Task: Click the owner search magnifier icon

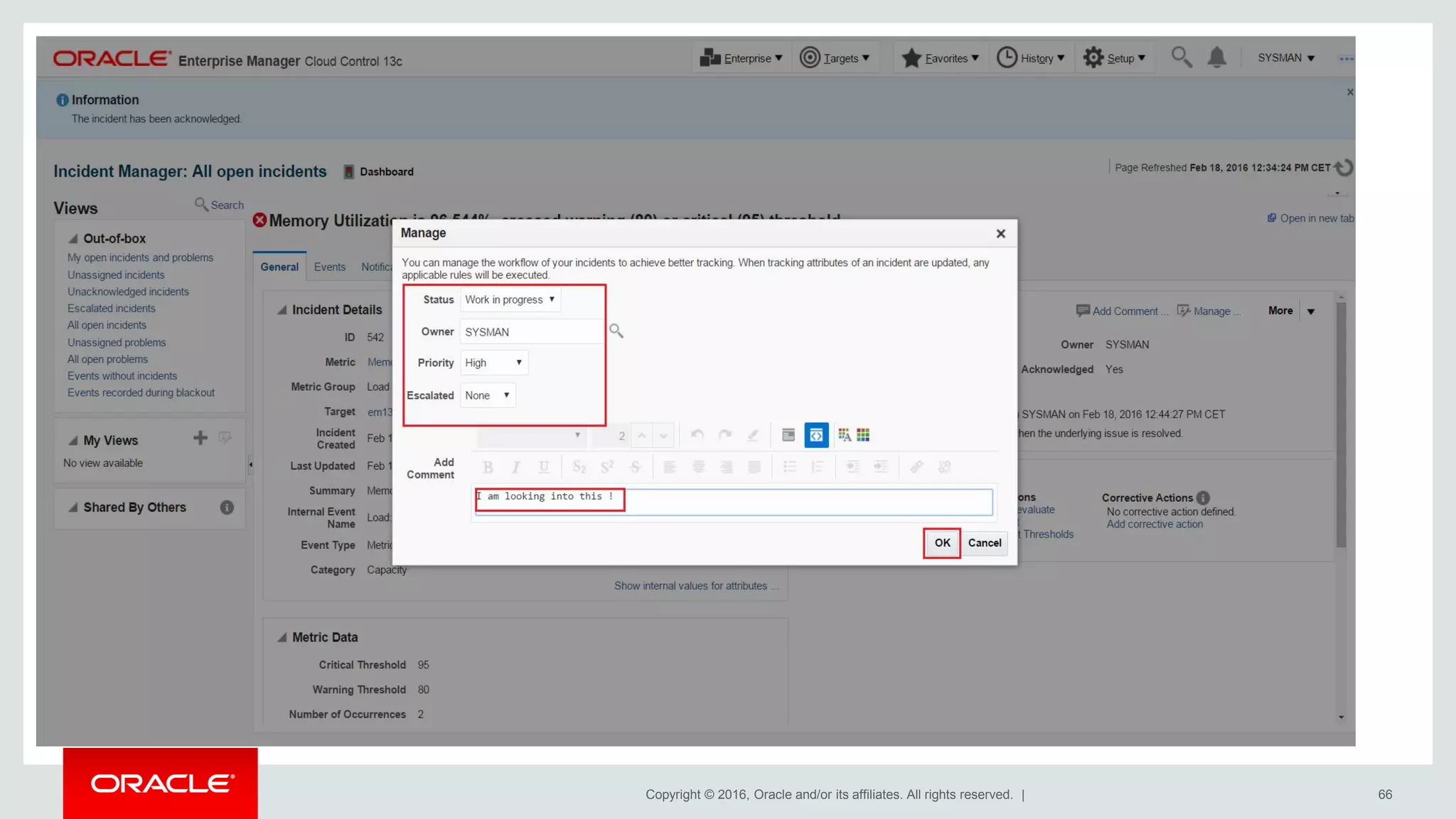Action: click(x=616, y=331)
